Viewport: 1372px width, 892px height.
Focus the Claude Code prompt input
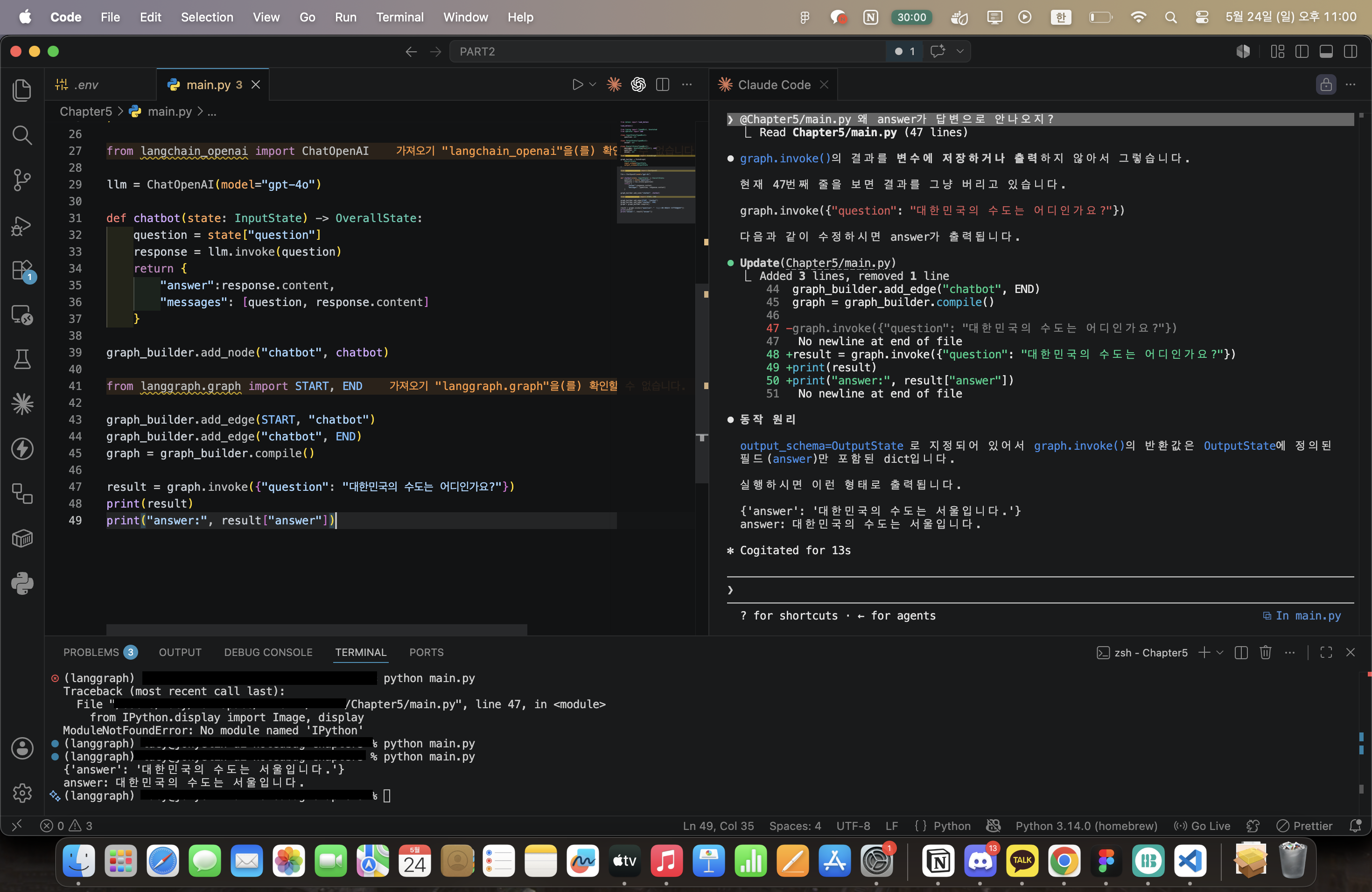(1041, 590)
